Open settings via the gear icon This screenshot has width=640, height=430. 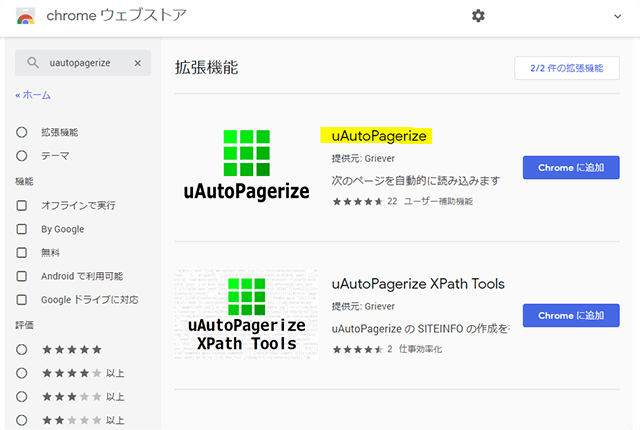(478, 16)
